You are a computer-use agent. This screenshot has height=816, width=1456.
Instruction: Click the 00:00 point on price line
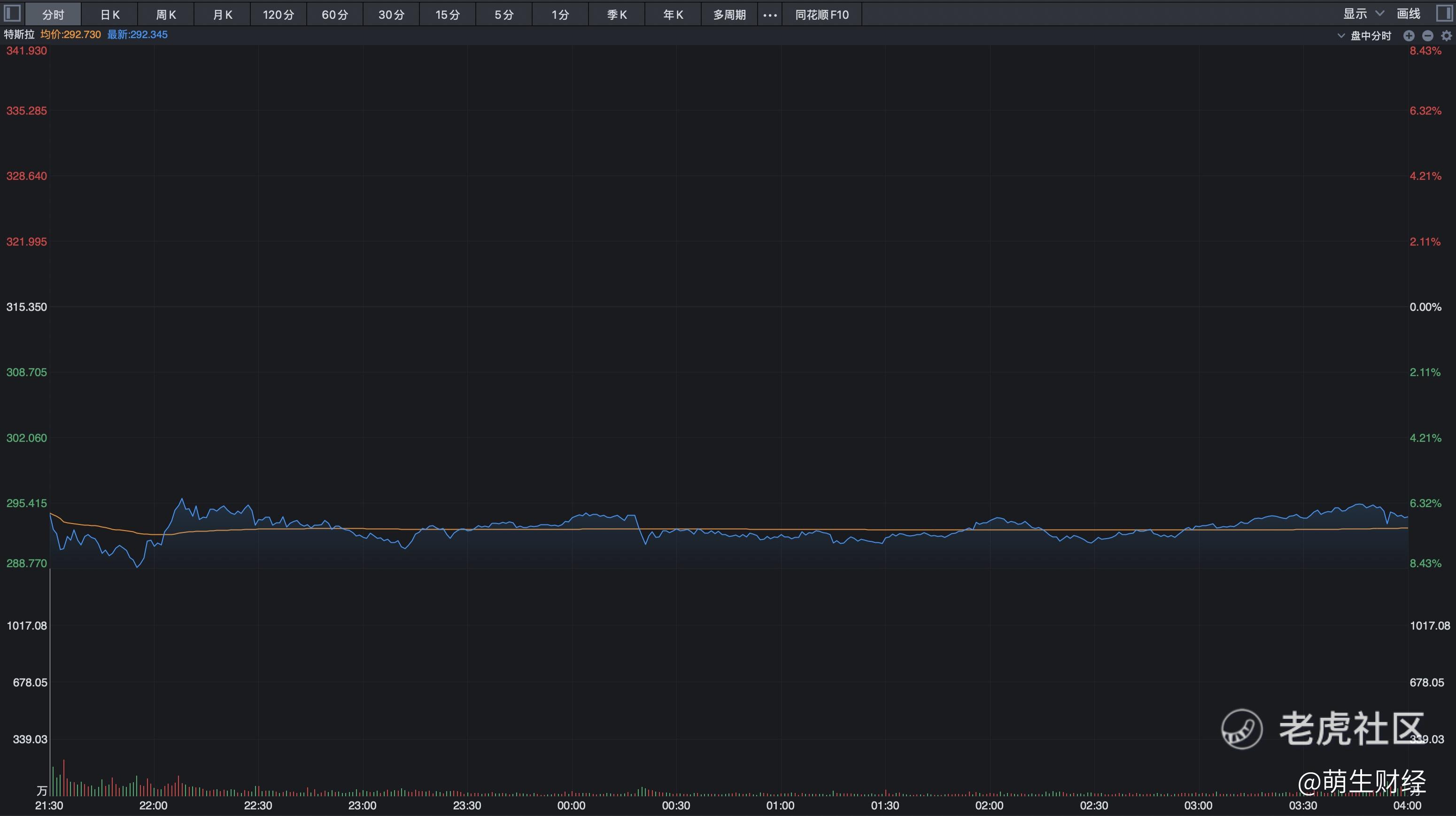click(572, 517)
